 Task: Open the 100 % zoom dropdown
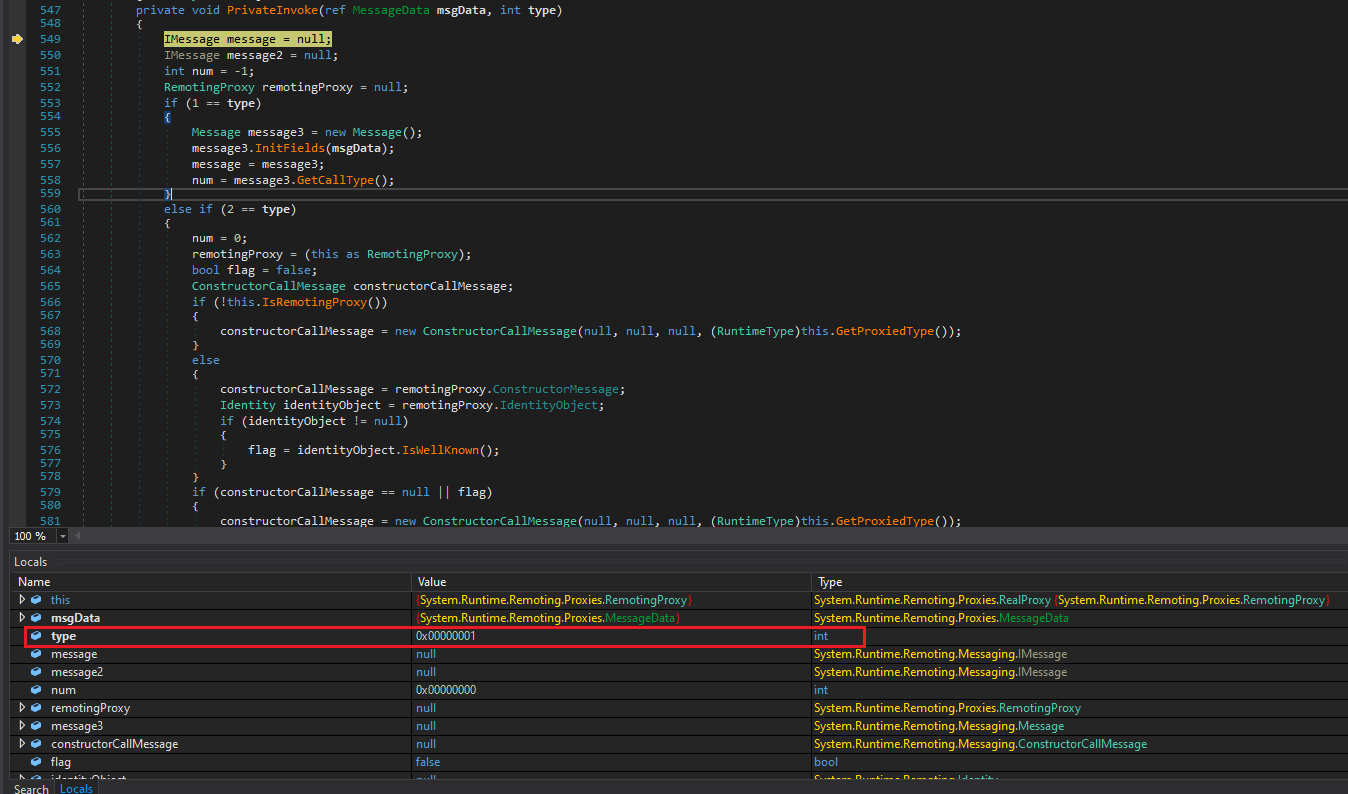coord(63,537)
